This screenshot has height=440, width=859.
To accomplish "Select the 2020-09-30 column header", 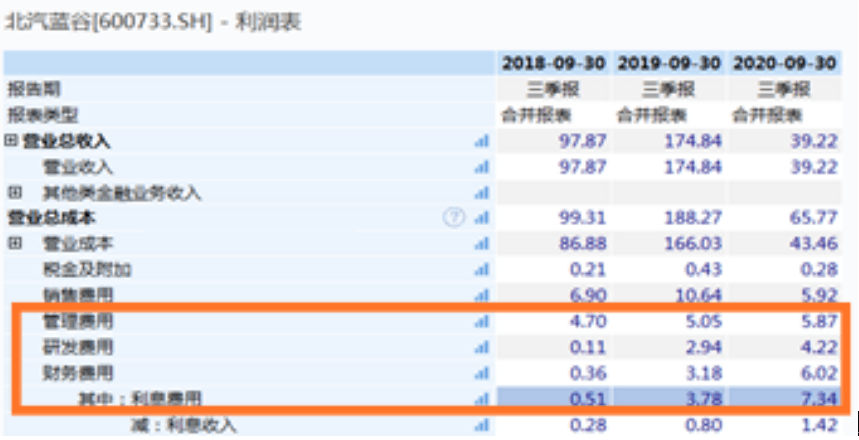I will (x=784, y=63).
